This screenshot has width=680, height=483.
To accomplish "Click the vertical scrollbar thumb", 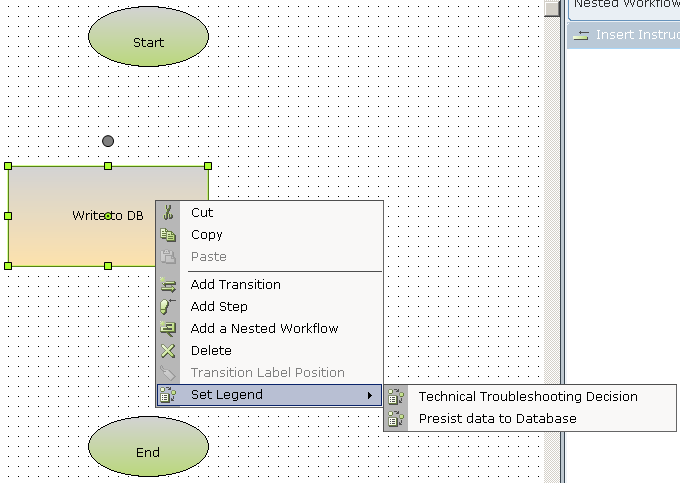I will [x=552, y=8].
